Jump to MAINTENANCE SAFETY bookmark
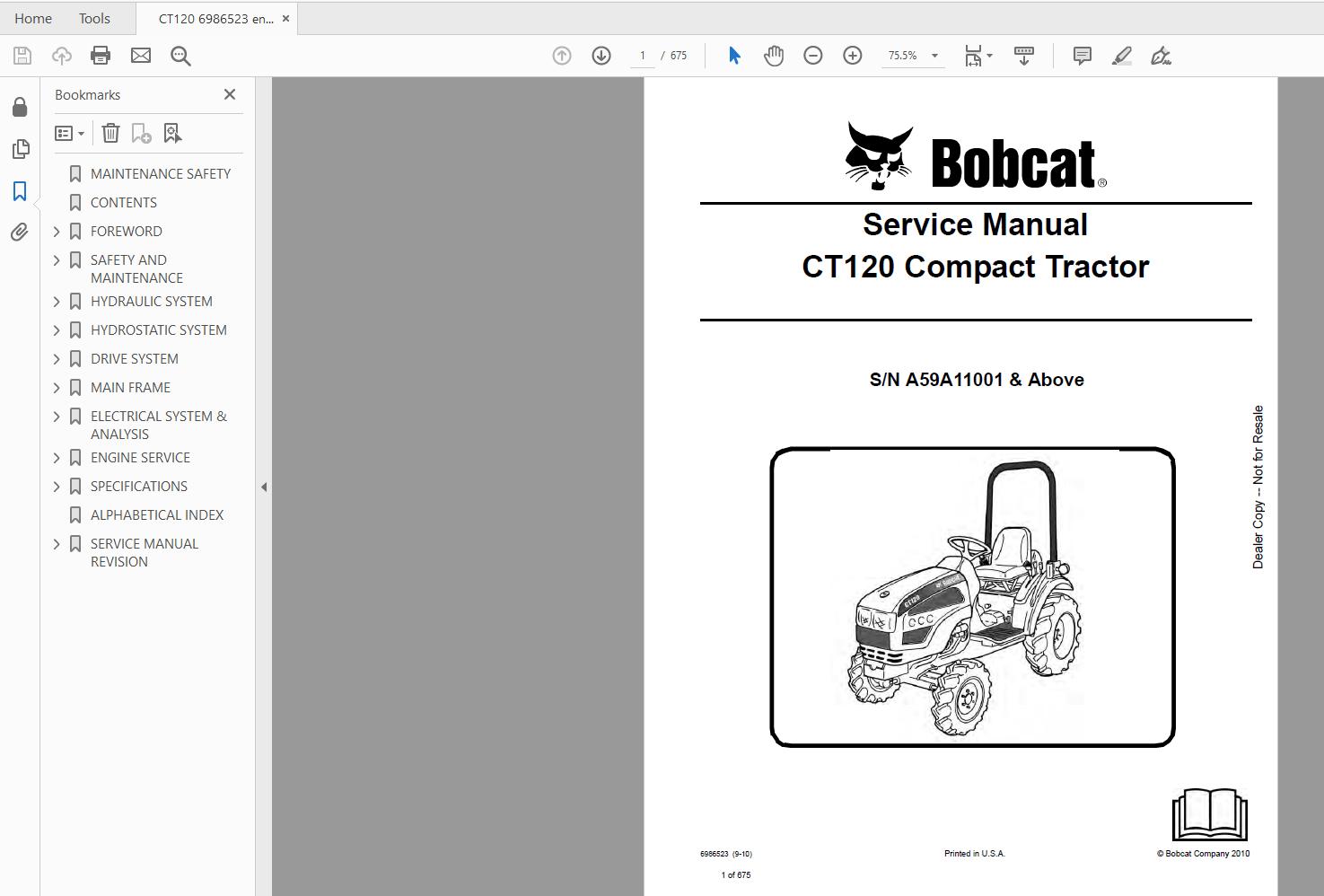 click(161, 174)
